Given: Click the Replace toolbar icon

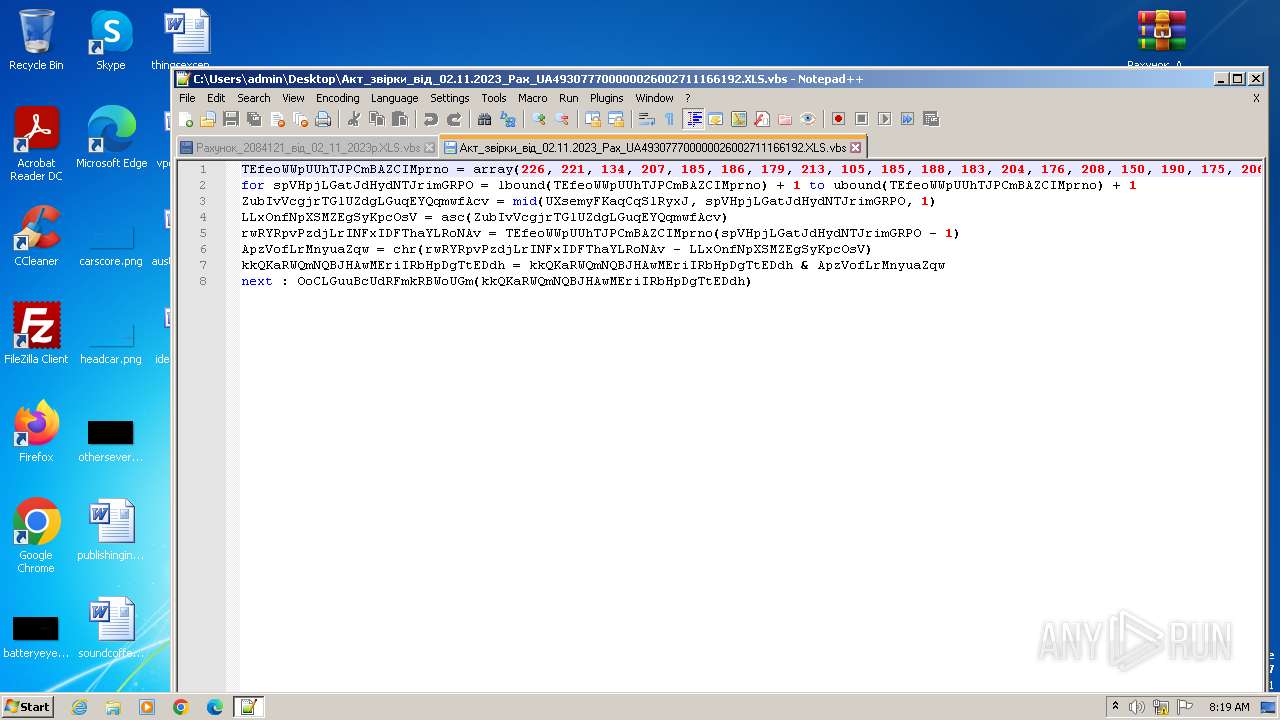Looking at the screenshot, I should click(507, 119).
